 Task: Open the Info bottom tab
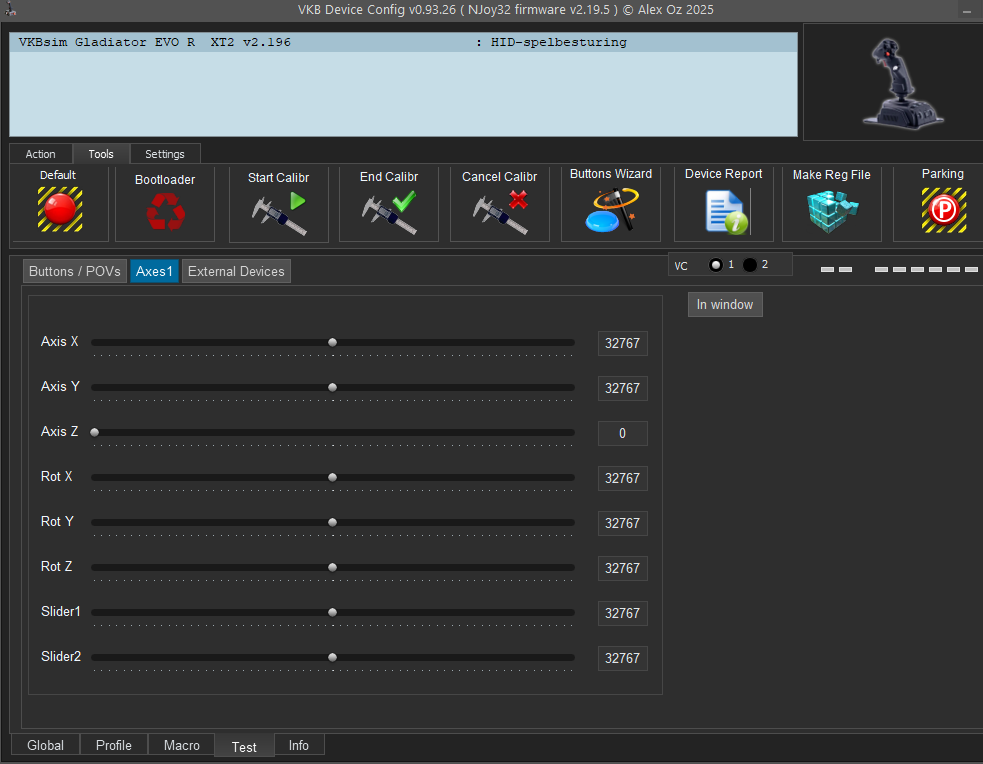[x=298, y=745]
